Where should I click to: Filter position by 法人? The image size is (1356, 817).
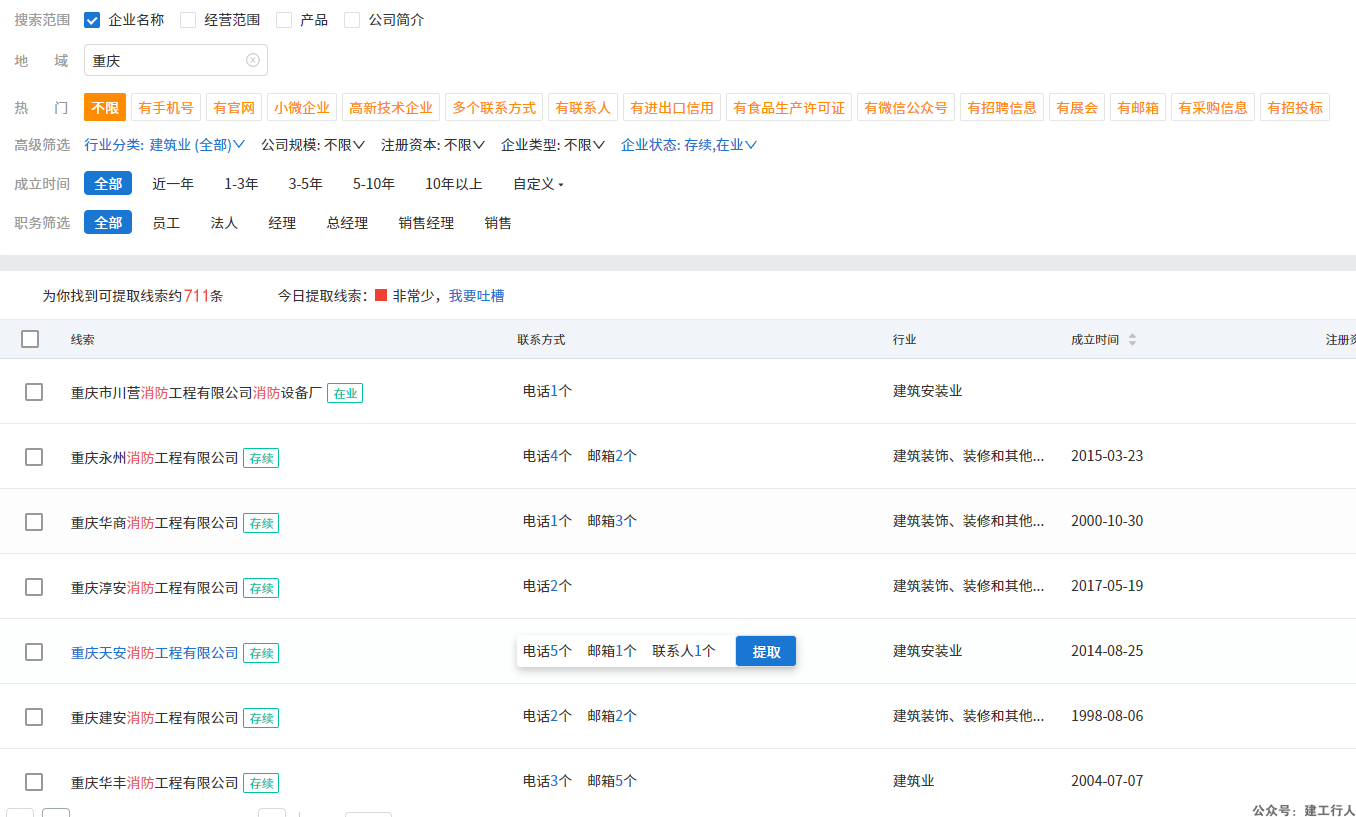[224, 223]
